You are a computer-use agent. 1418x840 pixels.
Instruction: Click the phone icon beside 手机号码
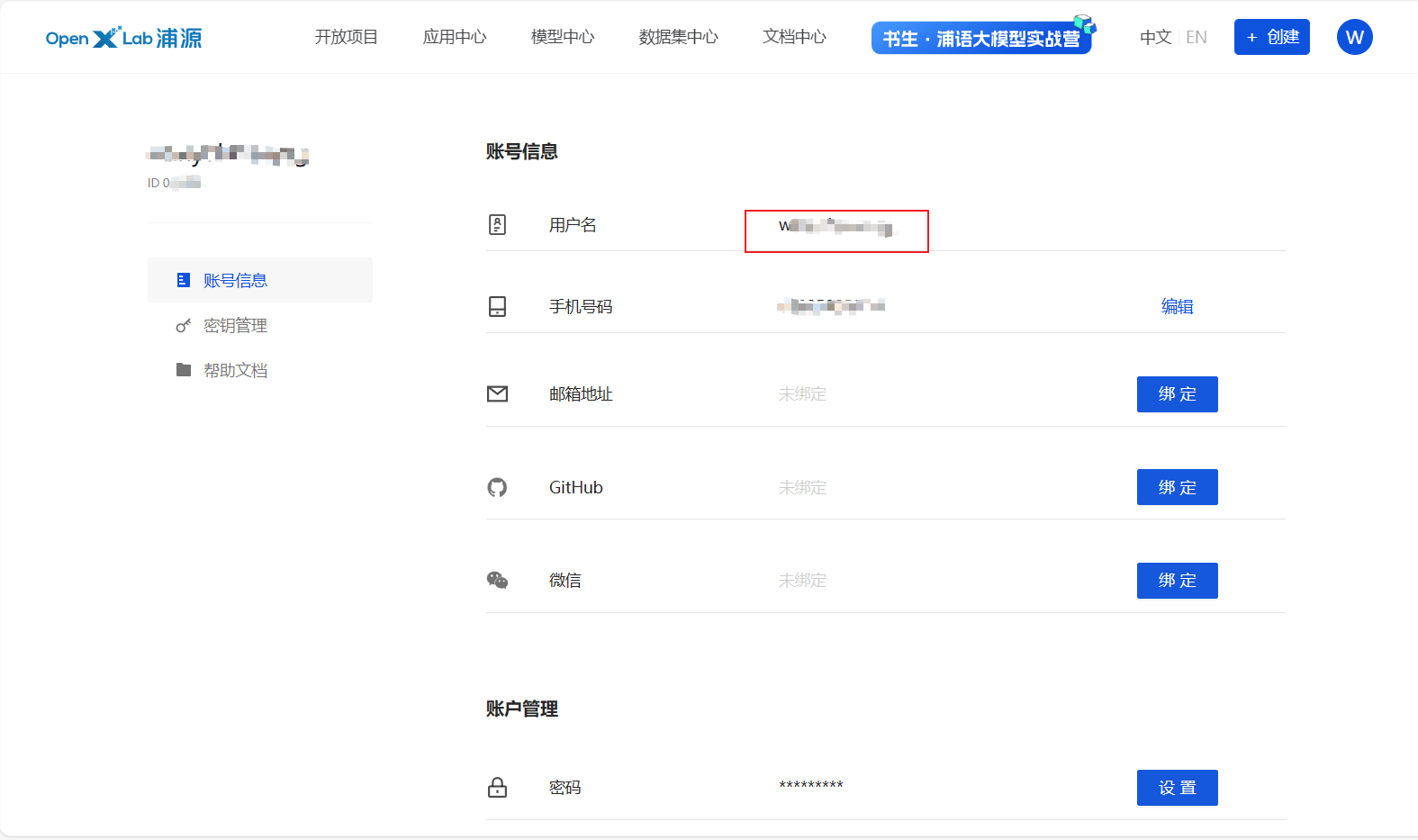[497, 307]
